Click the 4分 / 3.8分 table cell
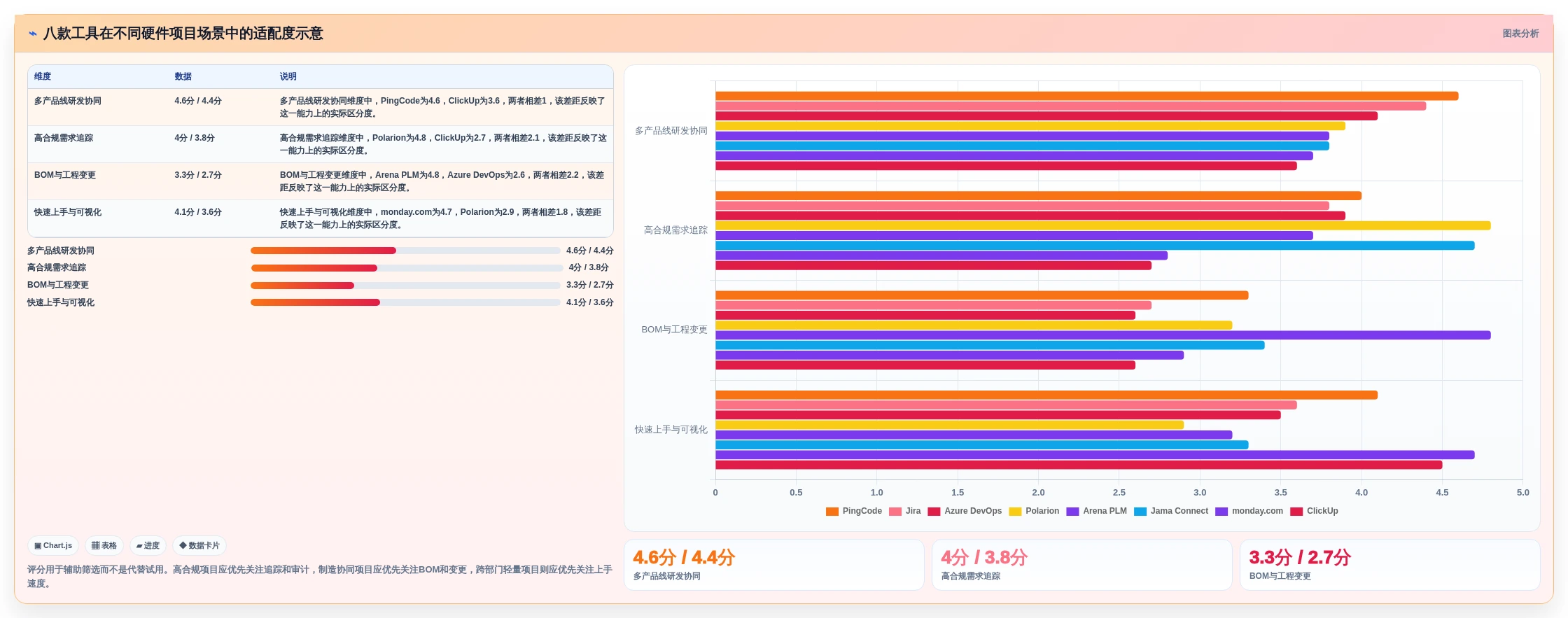1568x618 pixels. point(195,139)
